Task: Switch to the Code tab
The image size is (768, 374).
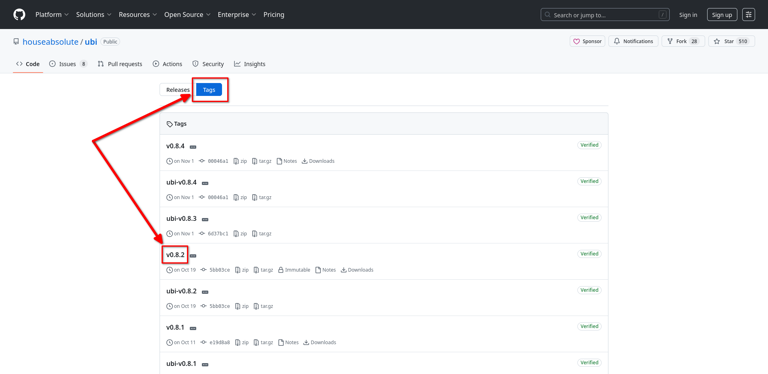Action: (28, 64)
